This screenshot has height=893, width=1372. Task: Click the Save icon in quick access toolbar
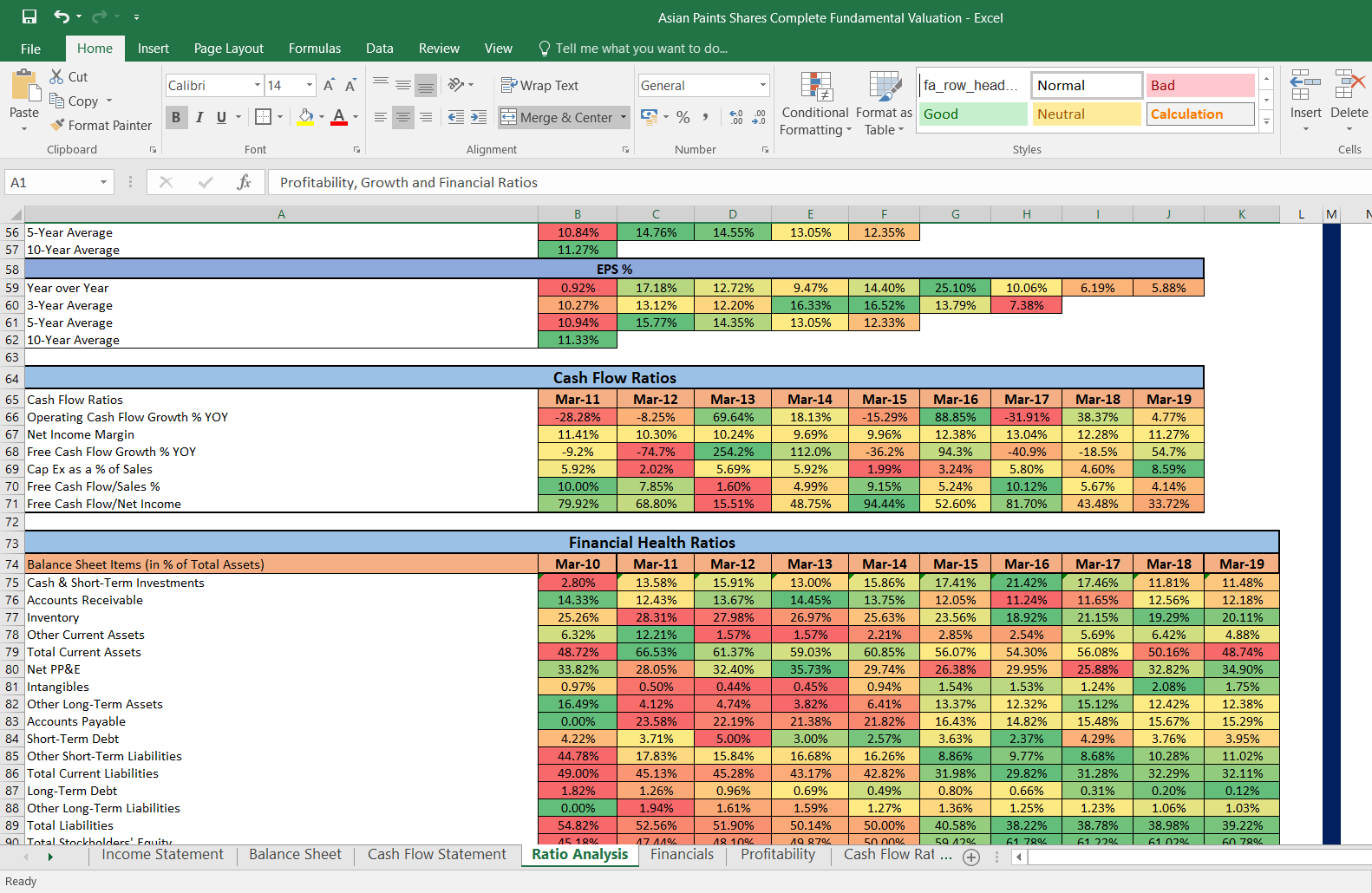tap(29, 16)
